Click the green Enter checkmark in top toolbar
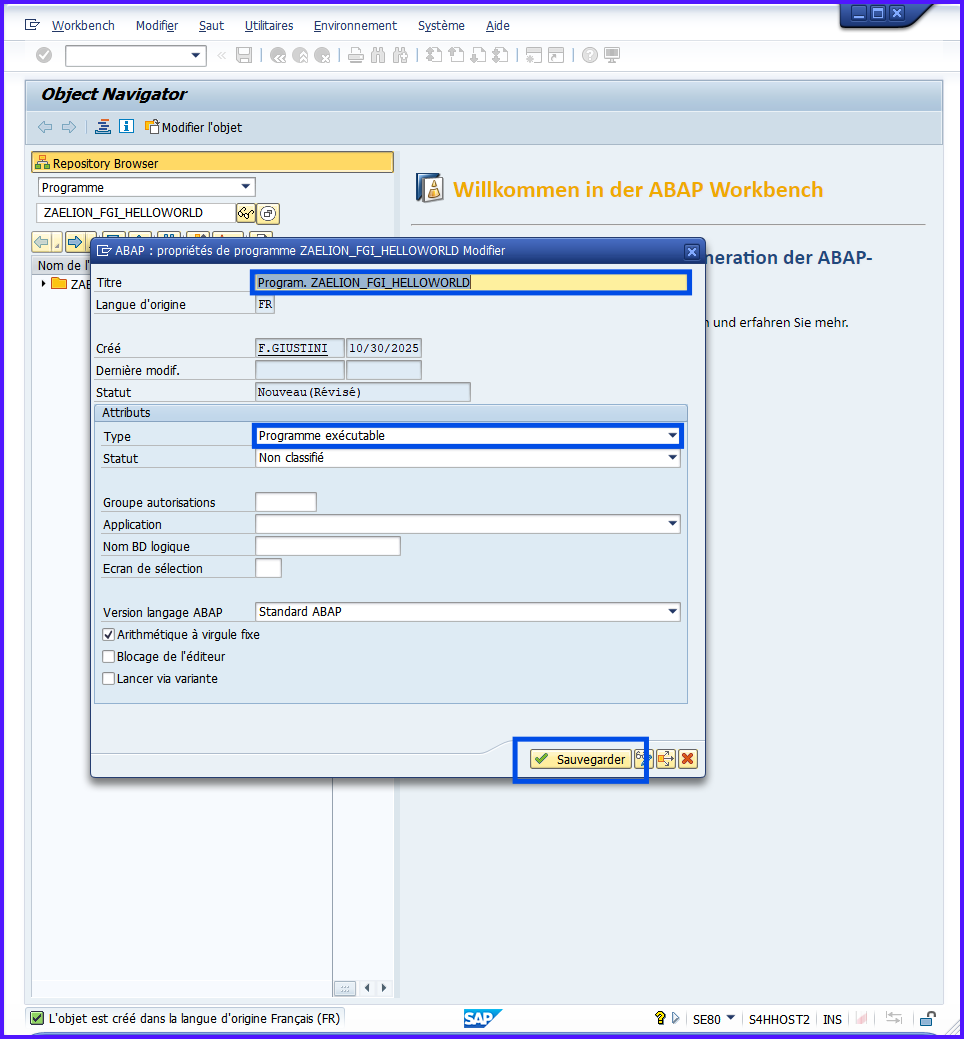Image resolution: width=964 pixels, height=1039 pixels. 44,55
